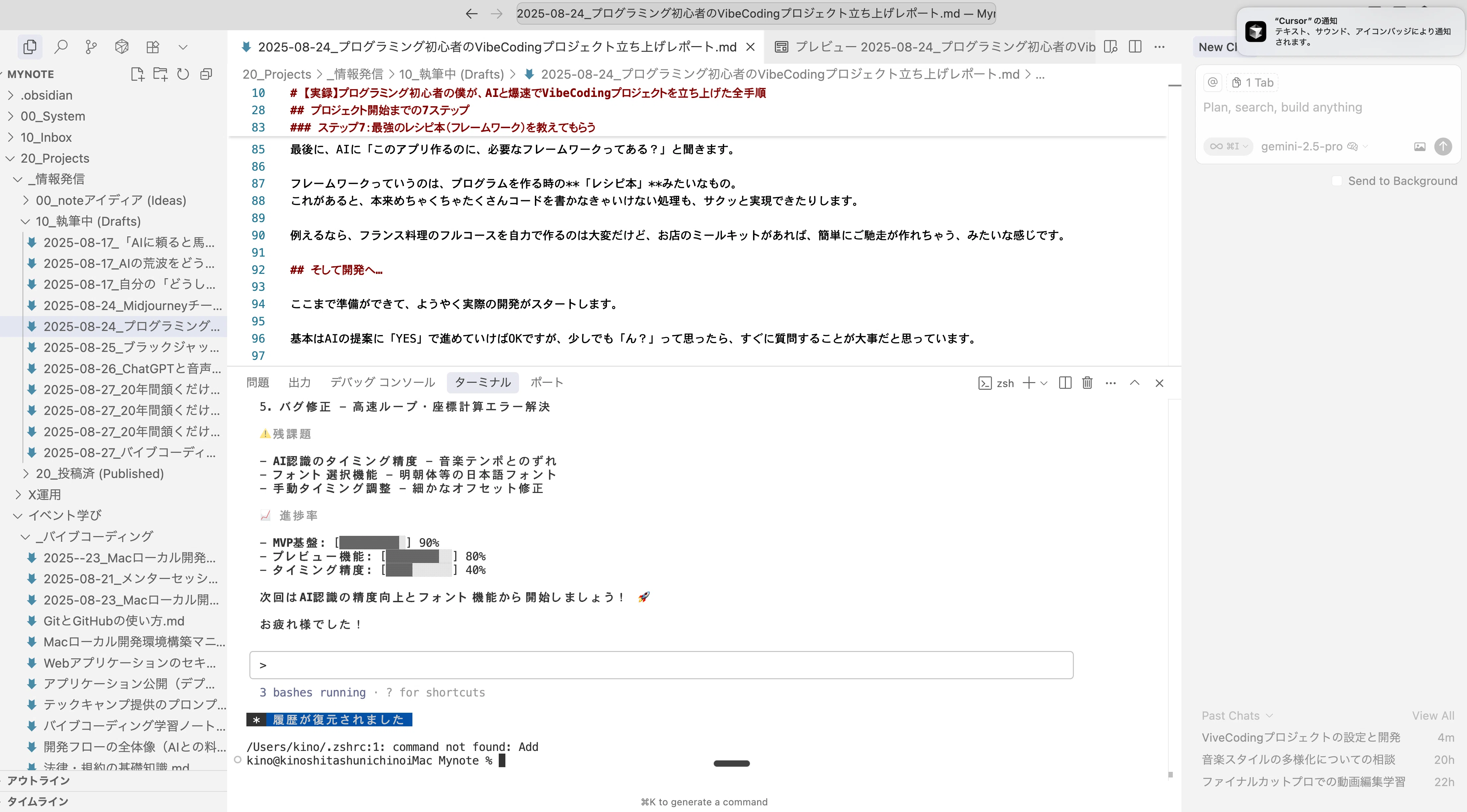The image size is (1467, 812).
Task: Open the agent mode selector dropdown
Action: (1228, 146)
